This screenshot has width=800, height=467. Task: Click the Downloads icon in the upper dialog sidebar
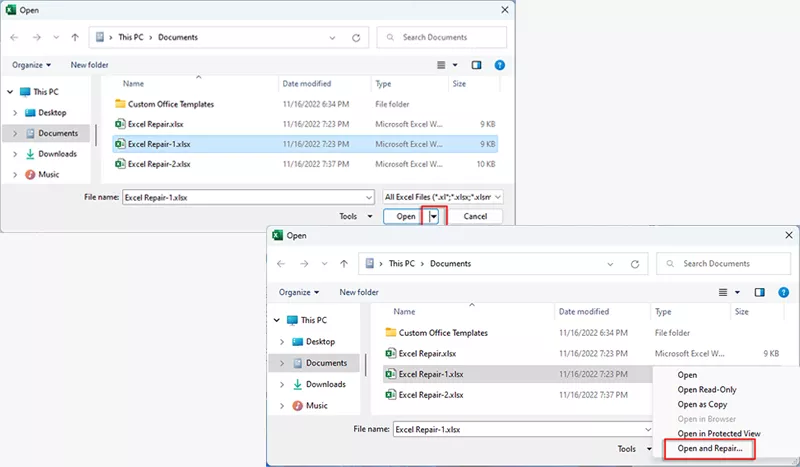(x=30, y=154)
